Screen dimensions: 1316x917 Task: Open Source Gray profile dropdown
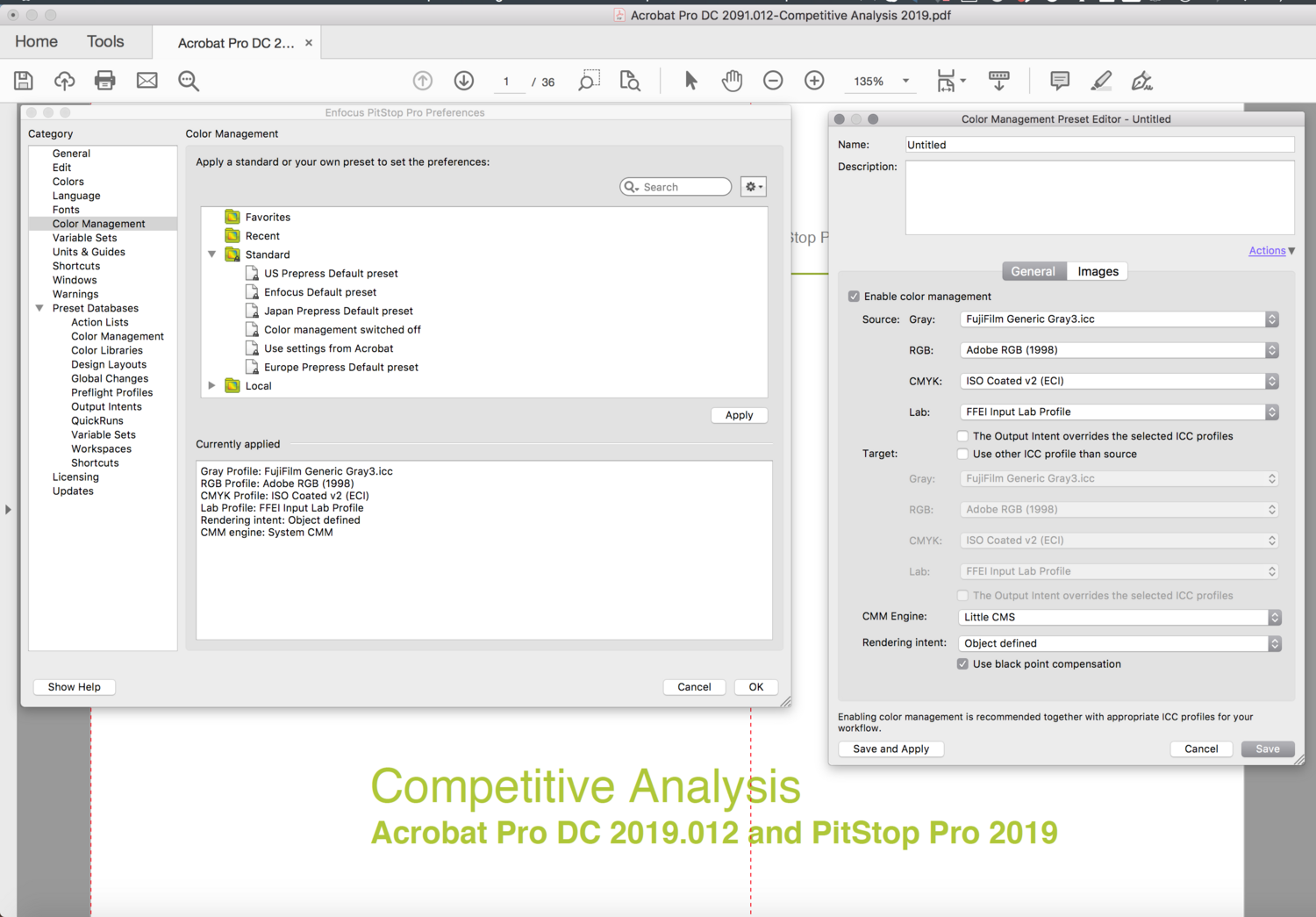pos(1119,319)
